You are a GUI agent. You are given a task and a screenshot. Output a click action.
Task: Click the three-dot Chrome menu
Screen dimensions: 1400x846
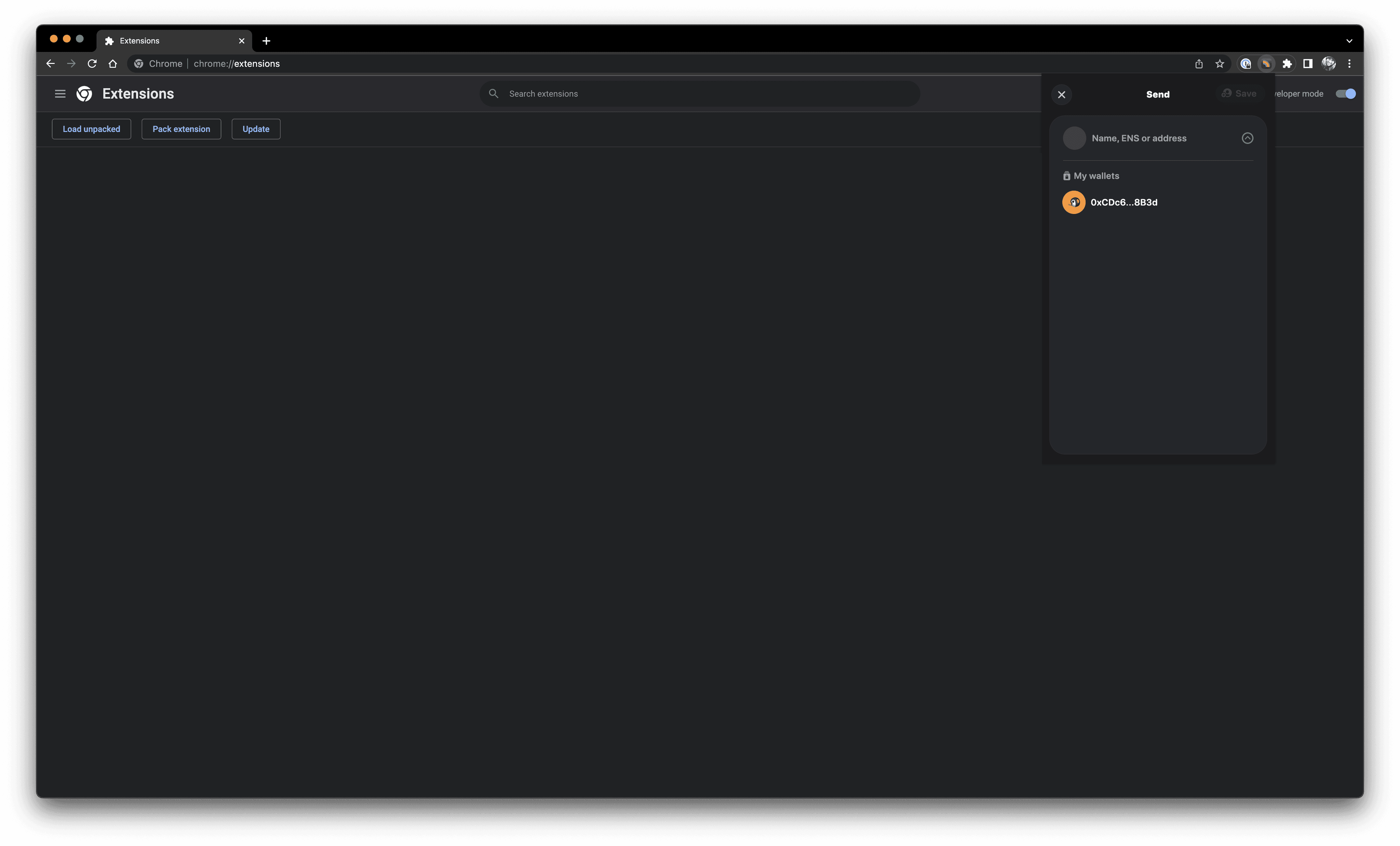coord(1349,64)
